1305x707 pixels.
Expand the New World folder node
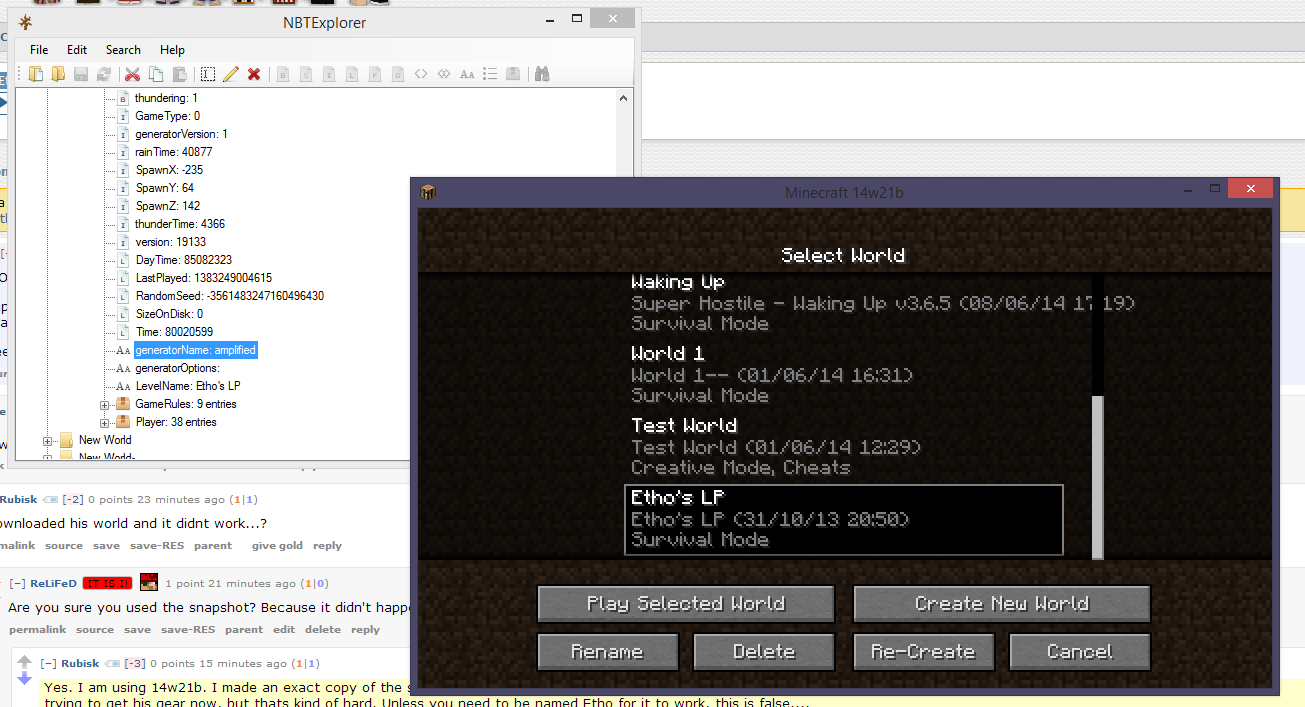[47, 440]
